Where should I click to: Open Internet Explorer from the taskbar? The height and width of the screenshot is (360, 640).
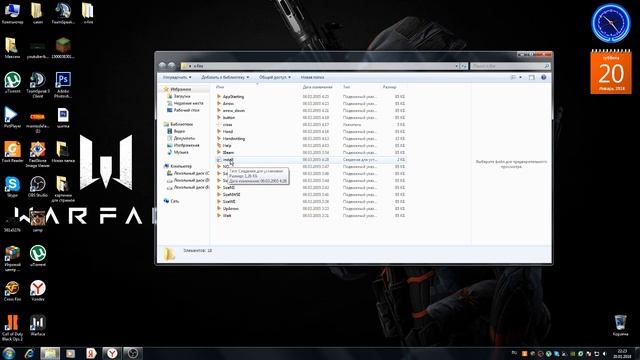[x=29, y=353]
